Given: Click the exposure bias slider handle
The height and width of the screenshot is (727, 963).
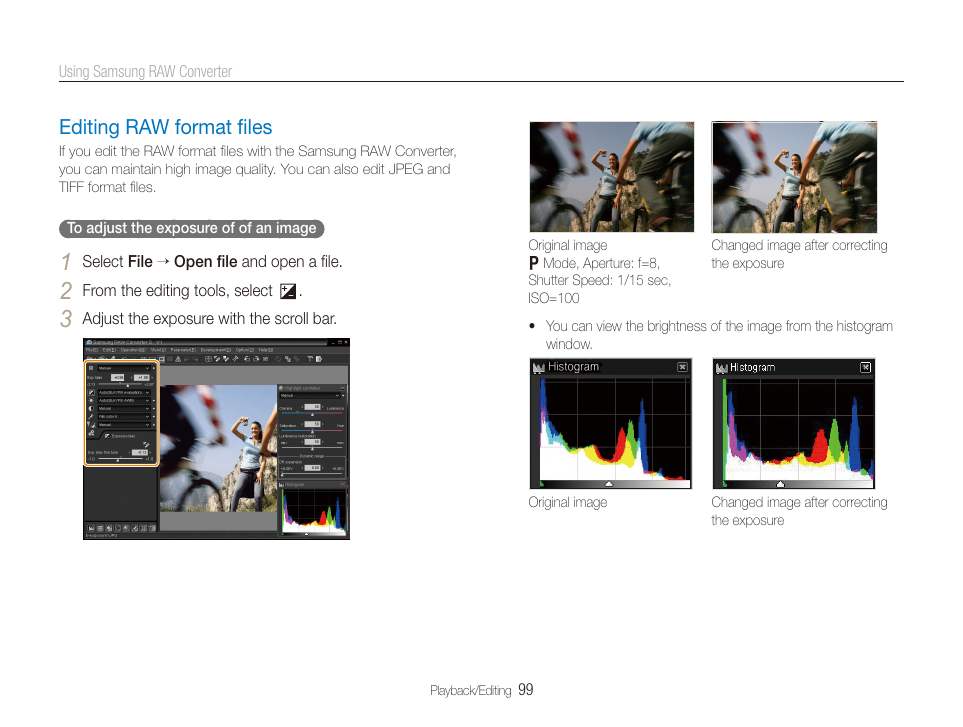Looking at the screenshot, I should (128, 386).
